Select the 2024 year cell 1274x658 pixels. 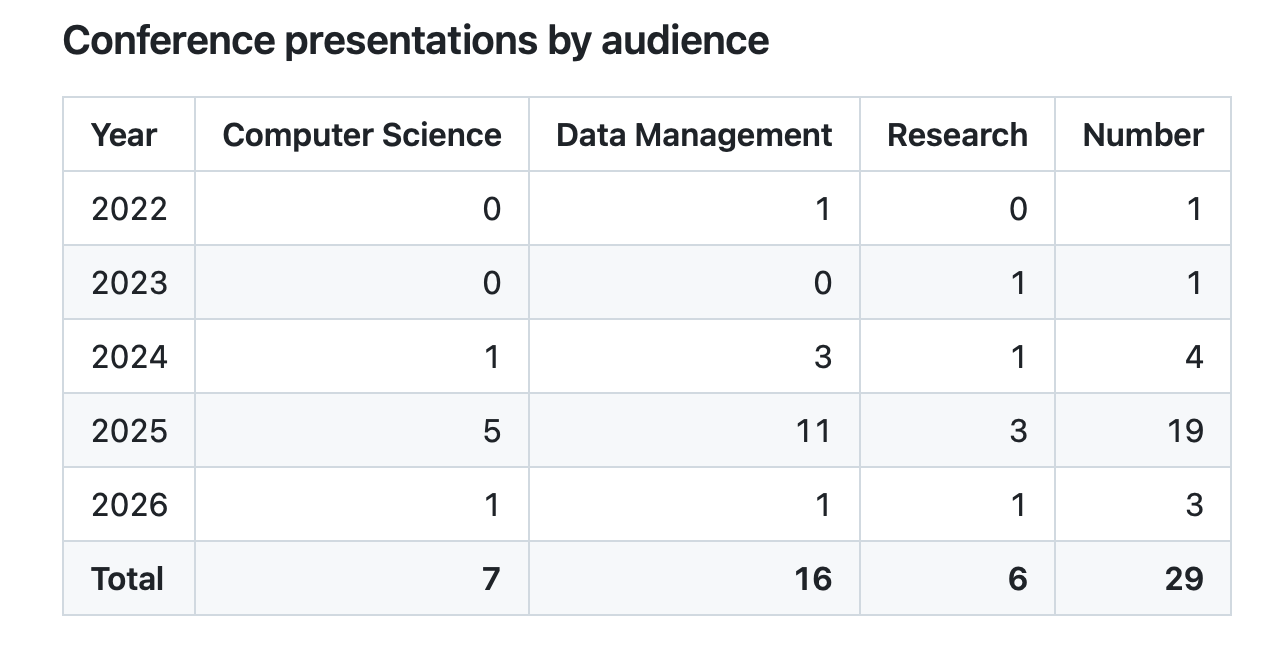(x=129, y=357)
